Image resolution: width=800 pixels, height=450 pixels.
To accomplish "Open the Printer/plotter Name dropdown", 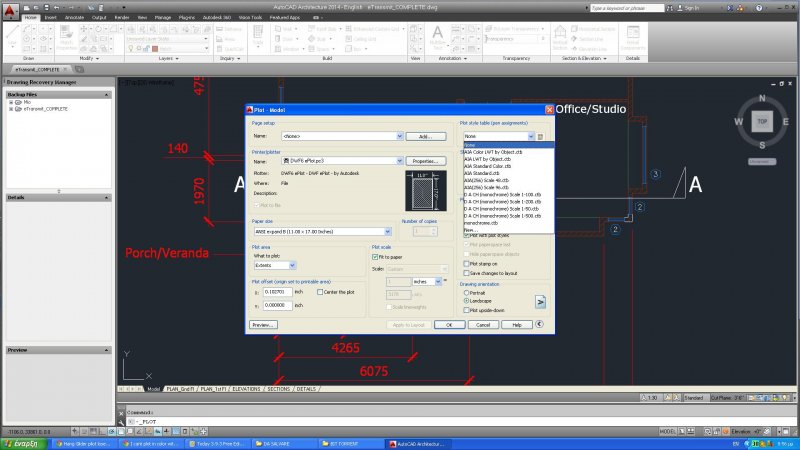I will click(399, 161).
